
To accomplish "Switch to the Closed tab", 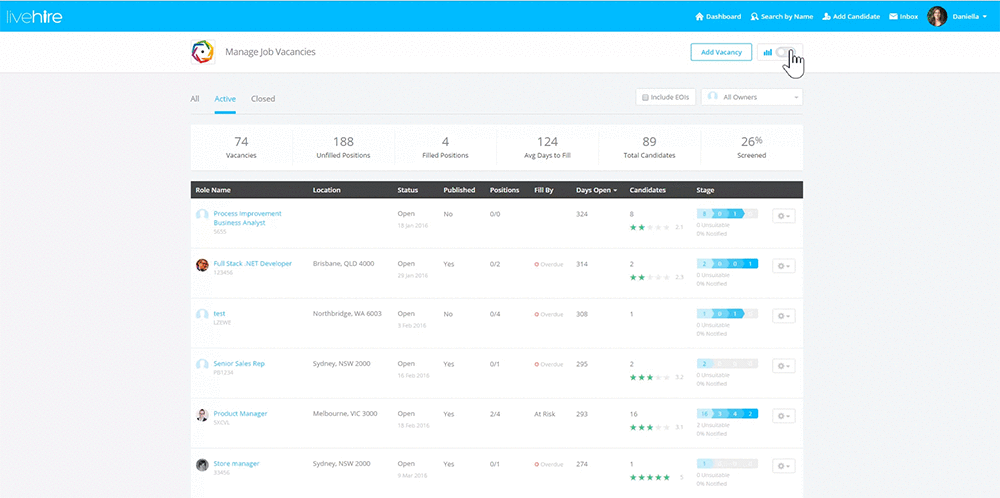I will pyautogui.click(x=263, y=99).
